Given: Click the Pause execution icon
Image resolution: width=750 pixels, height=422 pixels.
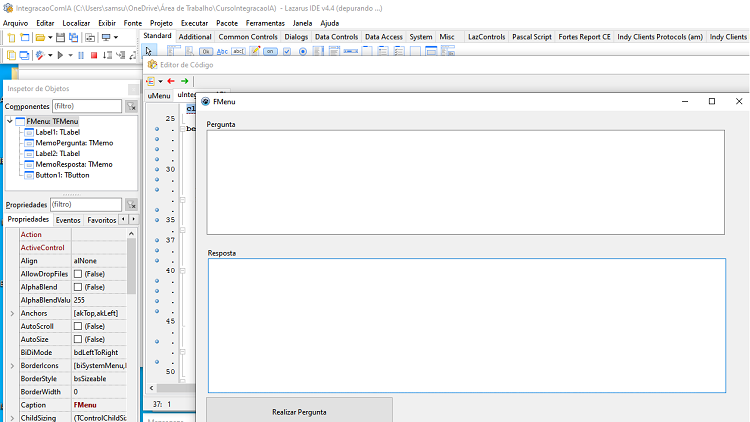Looking at the screenshot, I should click(81, 56).
